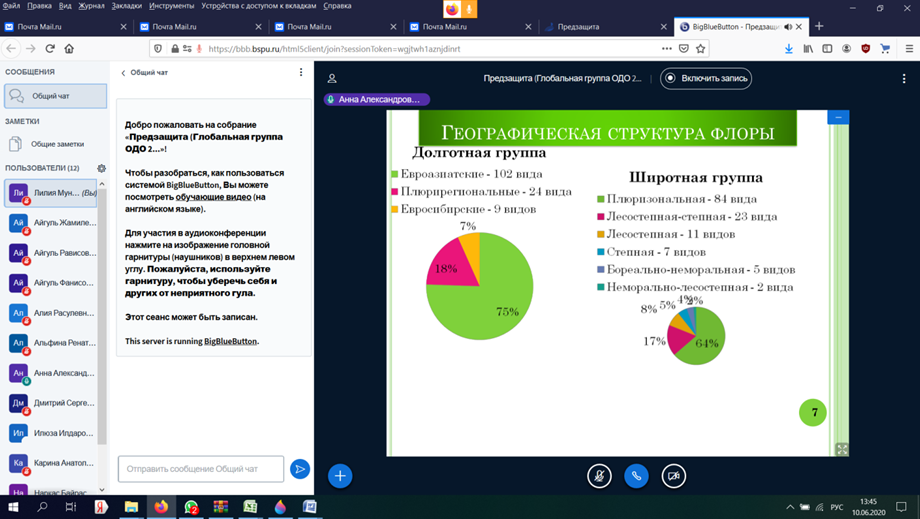This screenshot has width=920, height=519.
Task: Make the presentation fullscreen
Action: point(841,450)
